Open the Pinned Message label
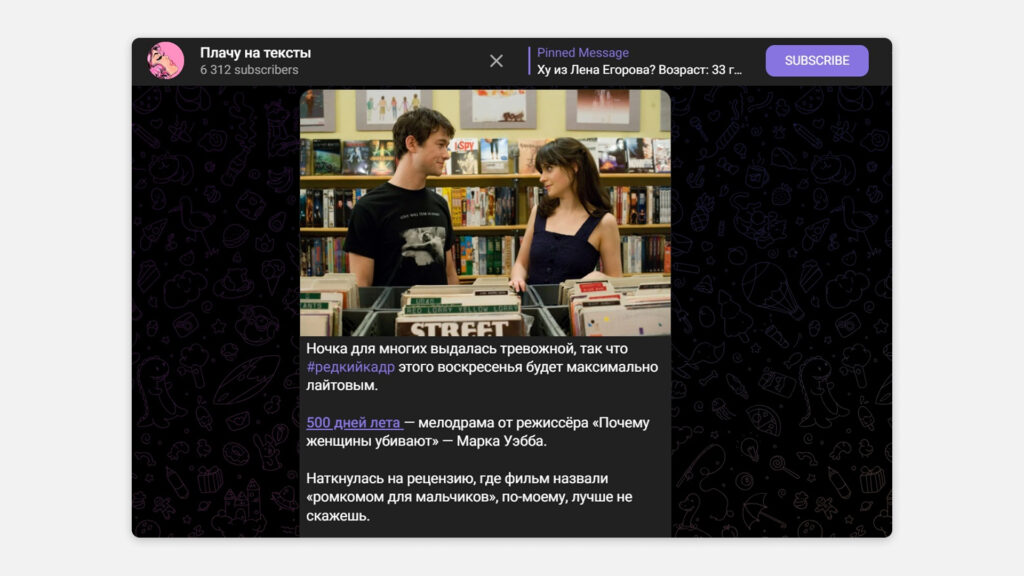Screen dimensions: 1024x576 (583, 52)
